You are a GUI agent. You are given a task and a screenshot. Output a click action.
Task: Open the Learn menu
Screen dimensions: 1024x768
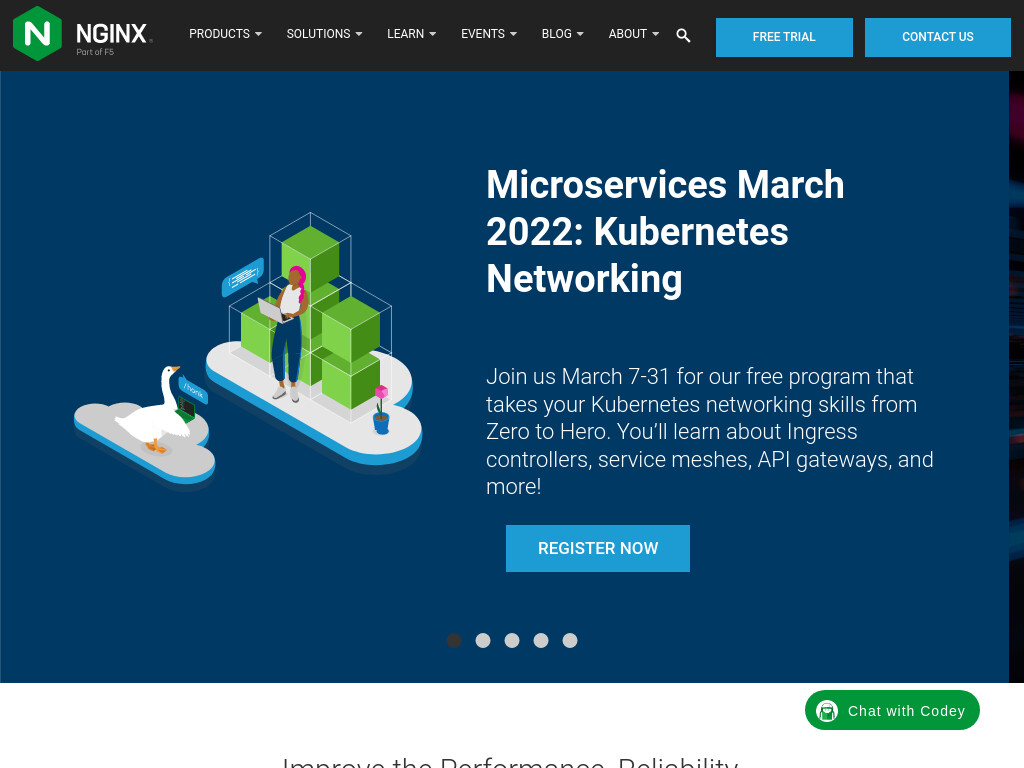point(411,34)
